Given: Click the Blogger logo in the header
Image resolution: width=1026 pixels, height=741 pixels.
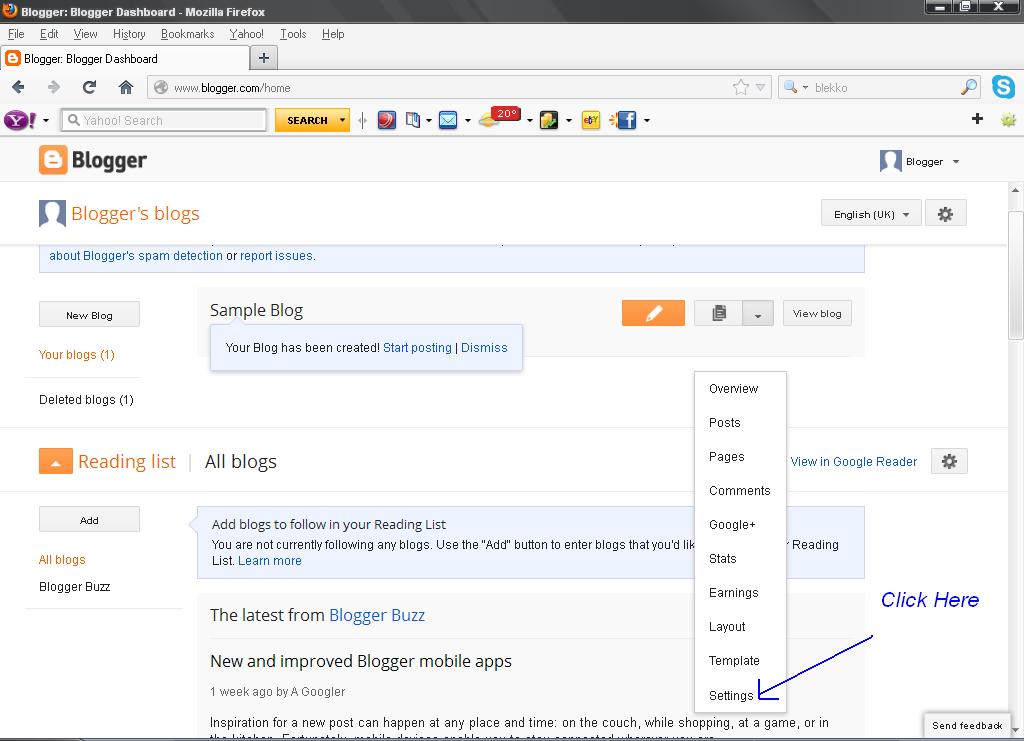Looking at the screenshot, I should (x=93, y=160).
